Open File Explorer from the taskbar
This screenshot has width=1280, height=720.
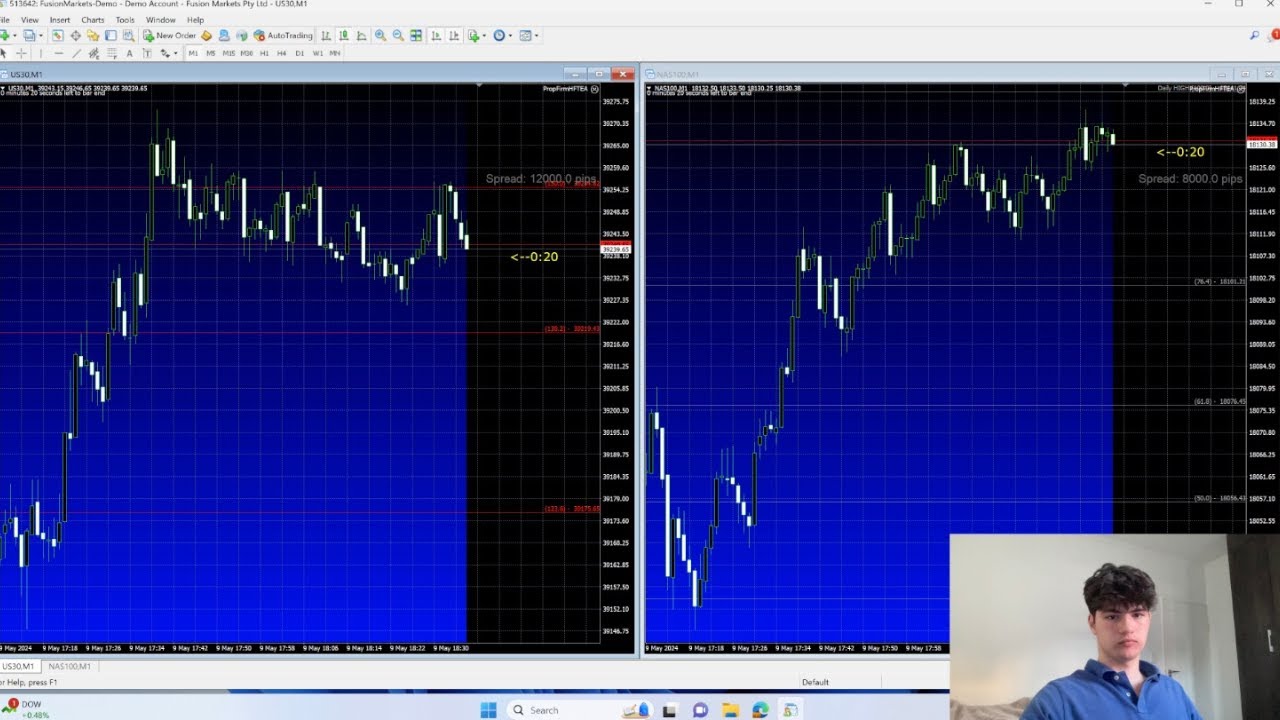730,710
